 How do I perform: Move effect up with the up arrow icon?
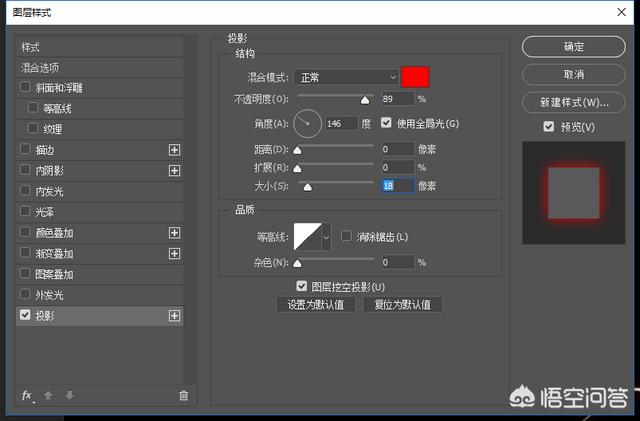coord(48,395)
